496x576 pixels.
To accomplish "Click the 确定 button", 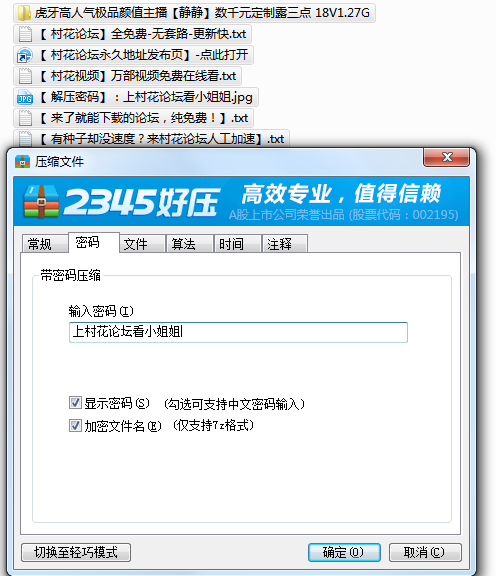I will click(x=344, y=552).
